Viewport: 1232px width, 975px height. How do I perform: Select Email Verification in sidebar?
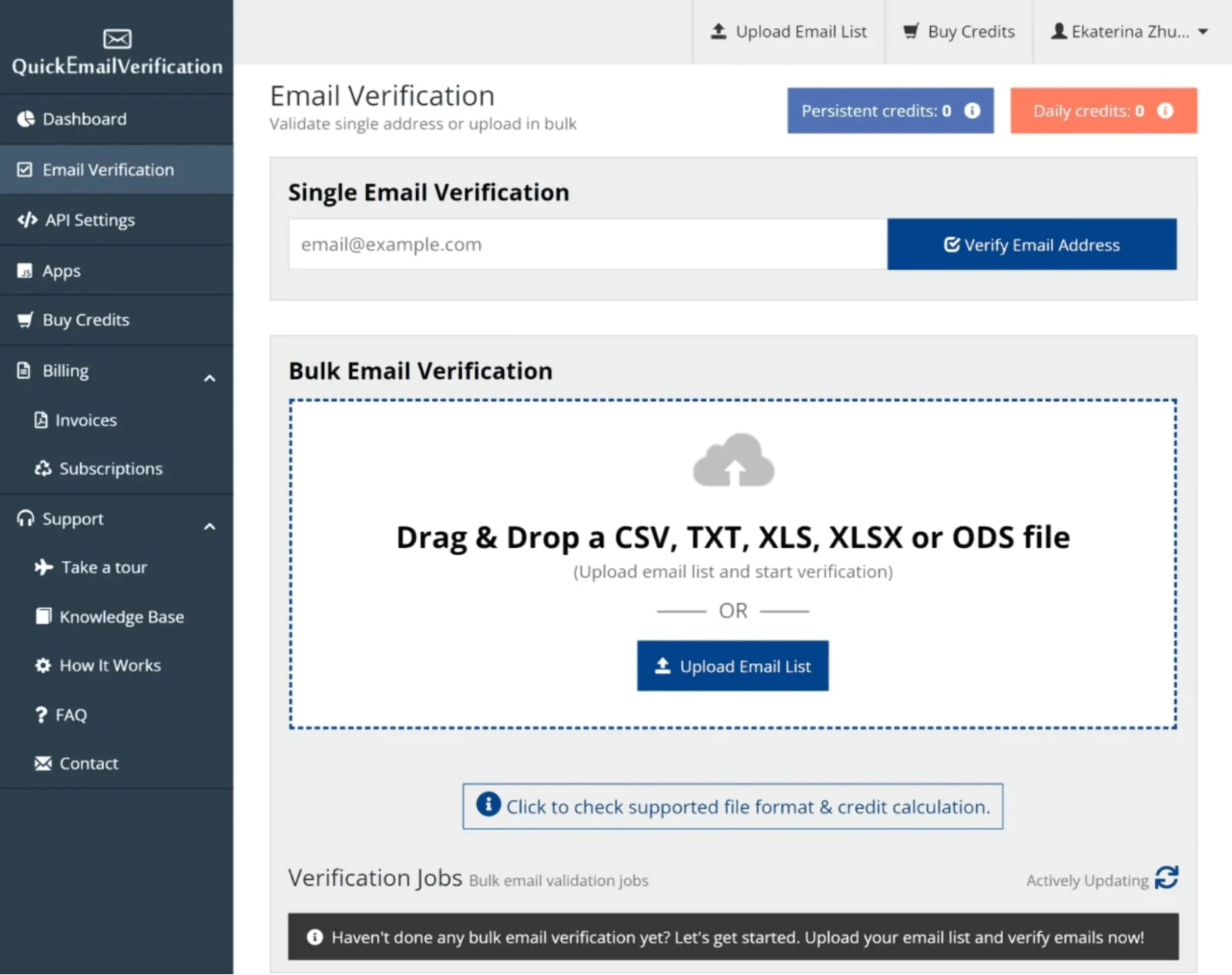point(108,170)
